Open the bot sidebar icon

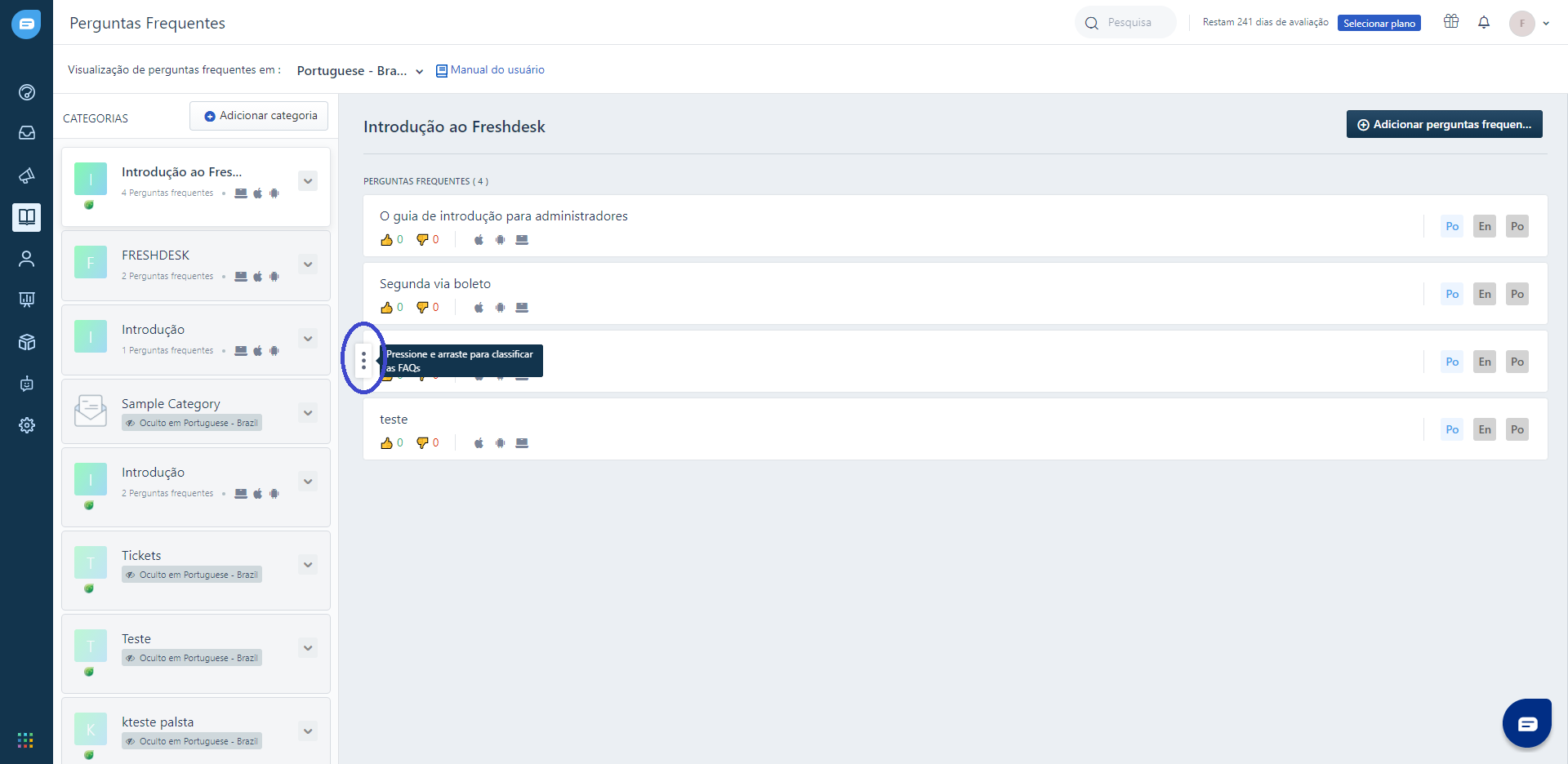(26, 384)
